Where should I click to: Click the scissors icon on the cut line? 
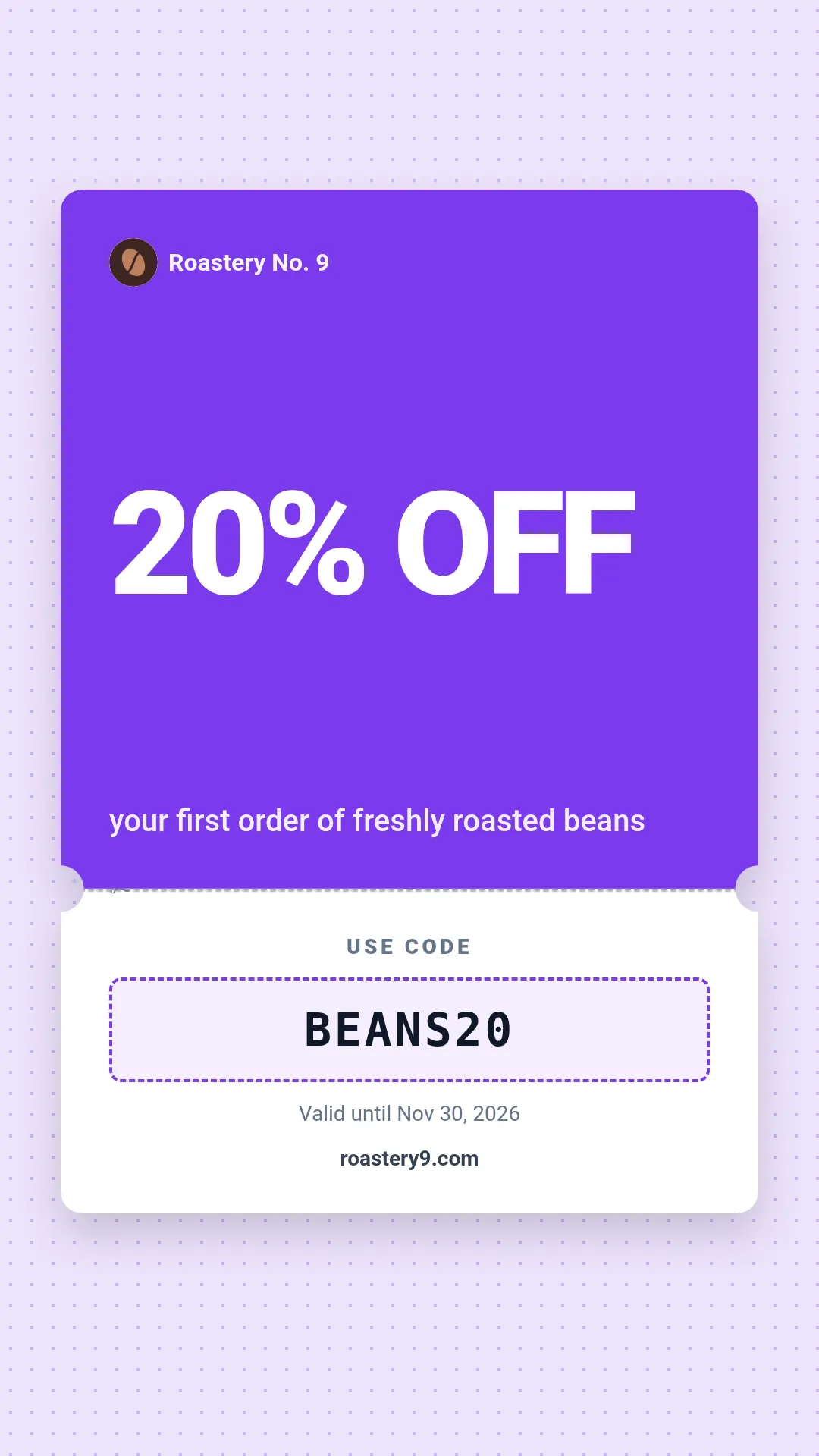[119, 889]
